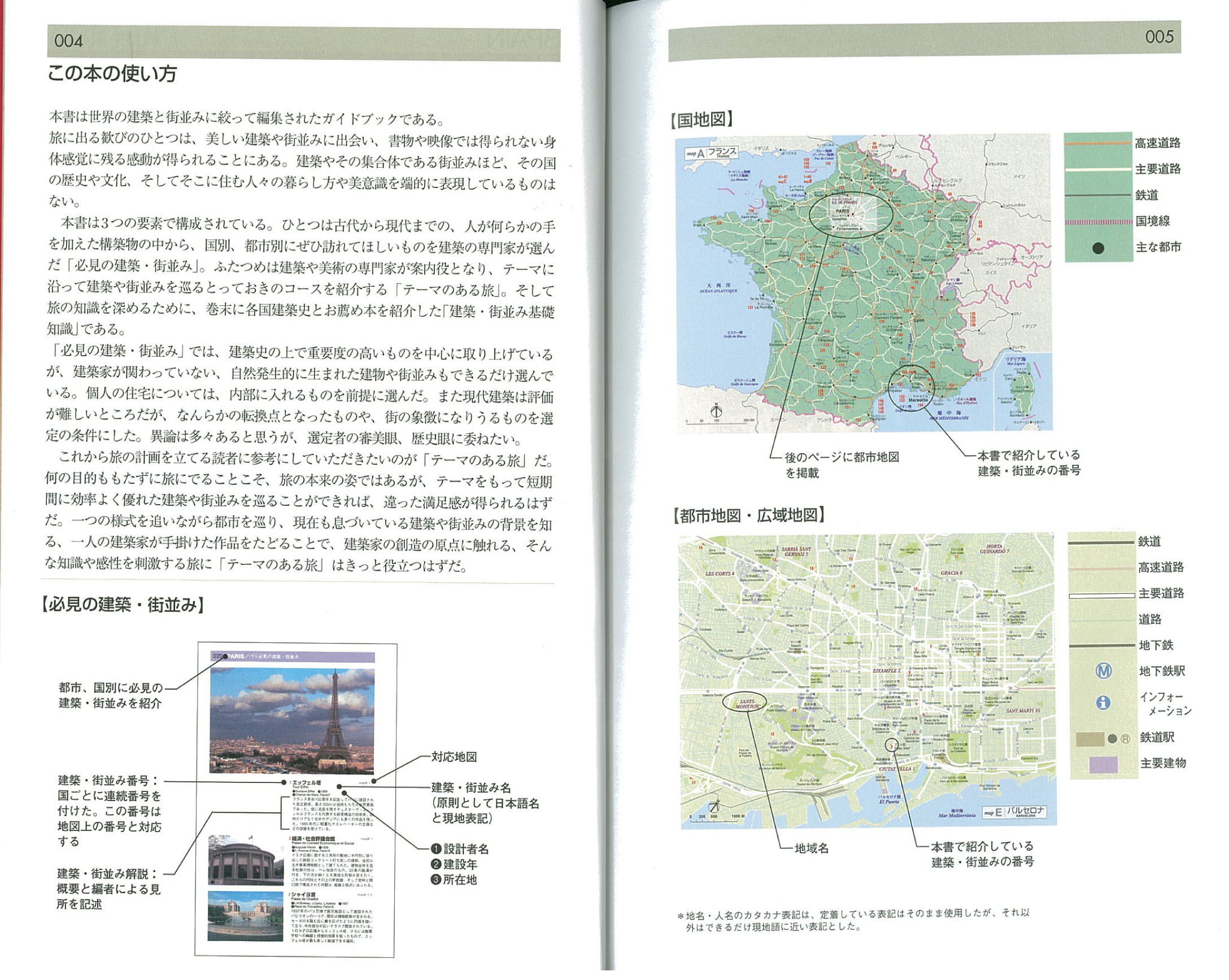The width and height of the screenshot is (1229, 980).
Task: Click 主要建物 label in city map legend
Action: 1163,763
